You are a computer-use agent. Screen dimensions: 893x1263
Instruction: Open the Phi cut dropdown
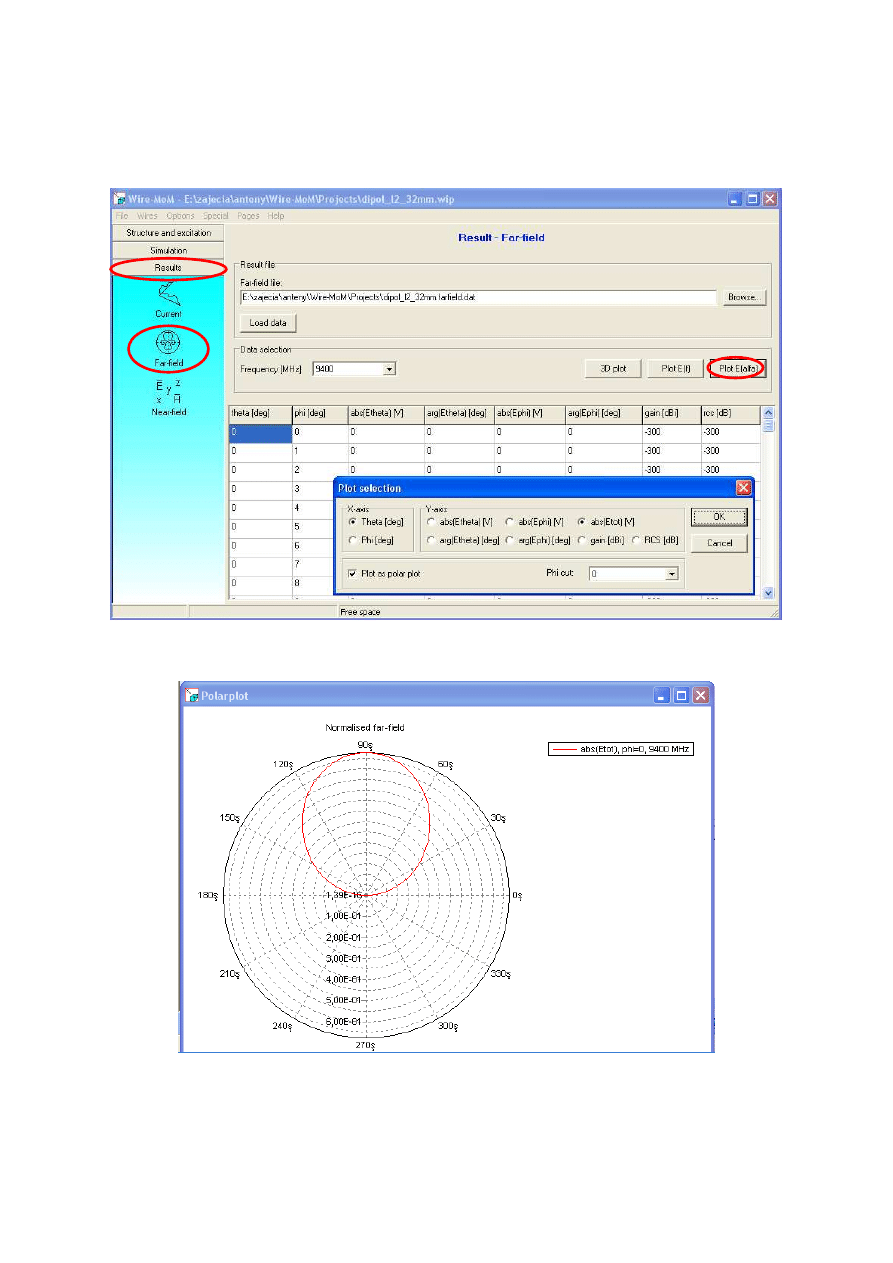point(672,574)
